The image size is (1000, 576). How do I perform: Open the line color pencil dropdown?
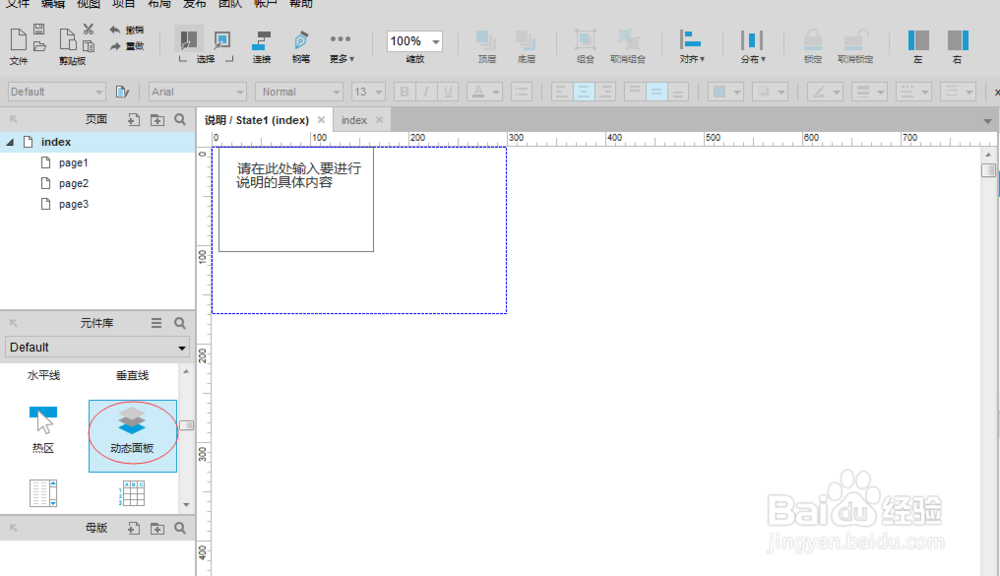(825, 92)
